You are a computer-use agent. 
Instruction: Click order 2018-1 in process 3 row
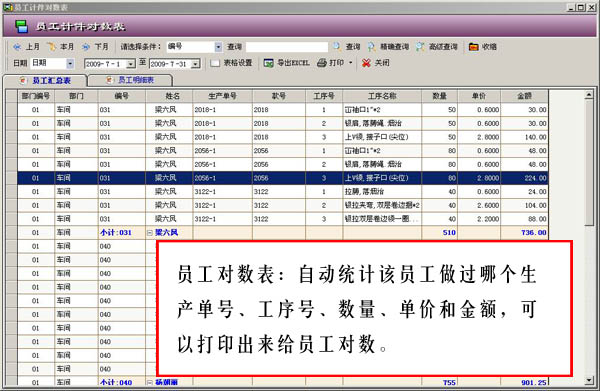222,137
